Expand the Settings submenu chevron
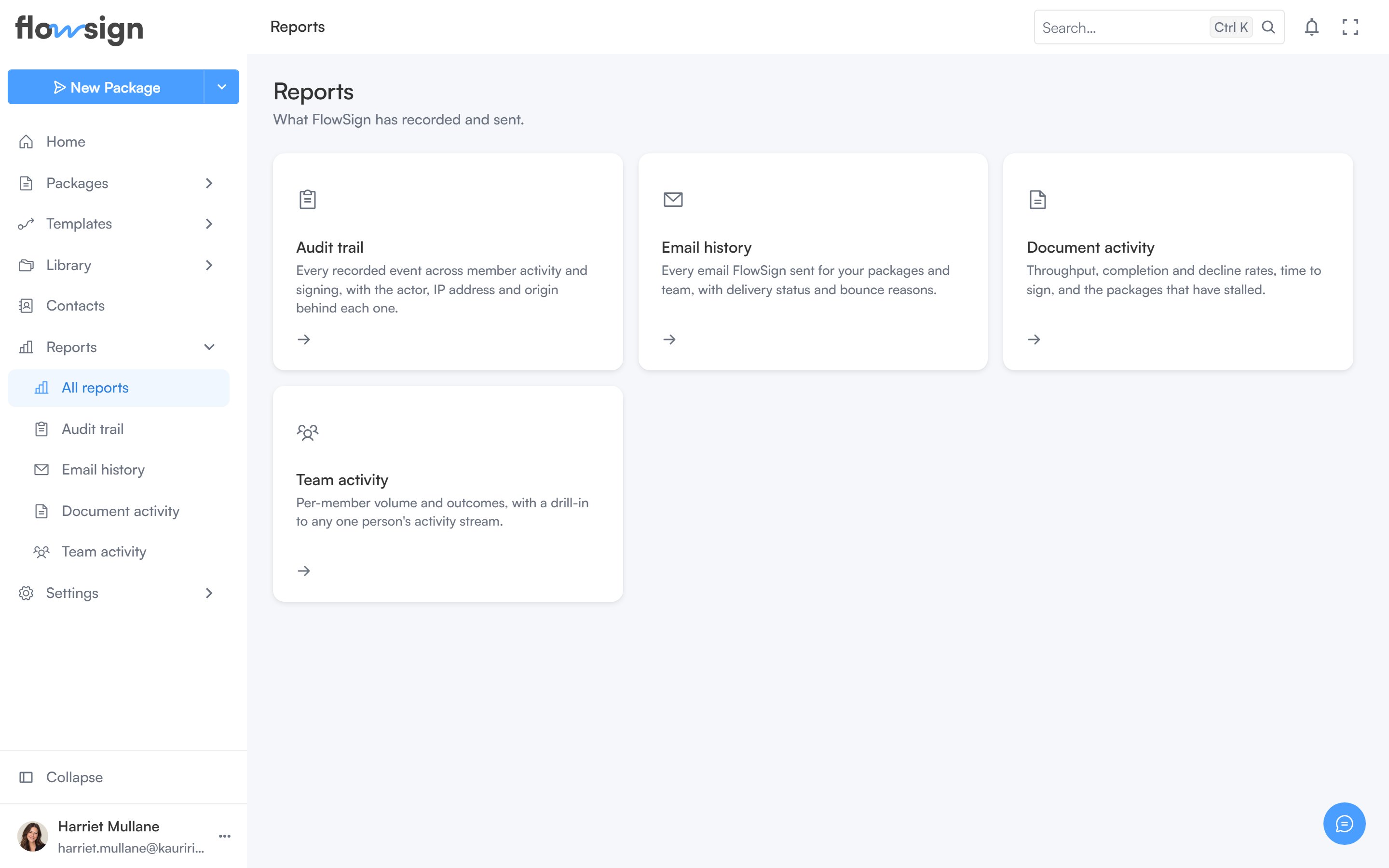The height and width of the screenshot is (868, 1389). [209, 593]
